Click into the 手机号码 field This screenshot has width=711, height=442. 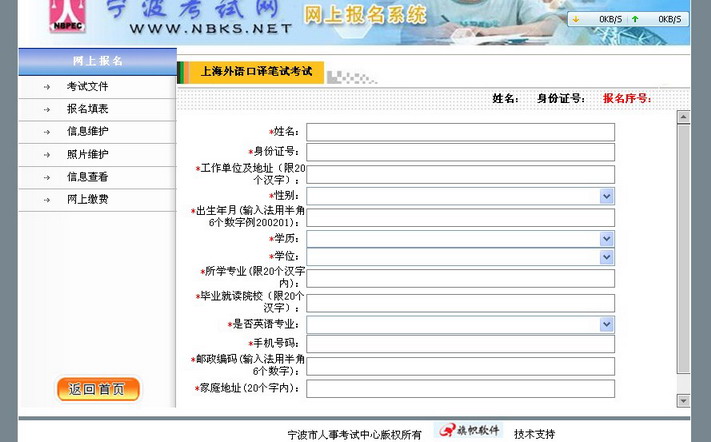(460, 344)
